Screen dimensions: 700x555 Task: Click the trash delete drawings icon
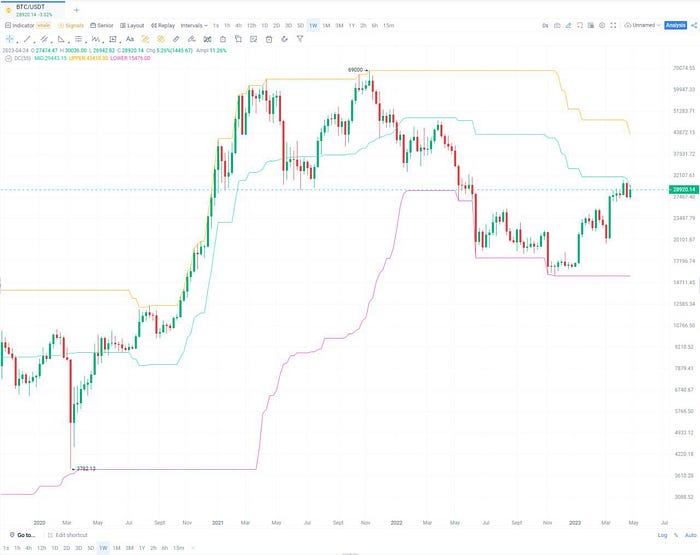click(269, 39)
